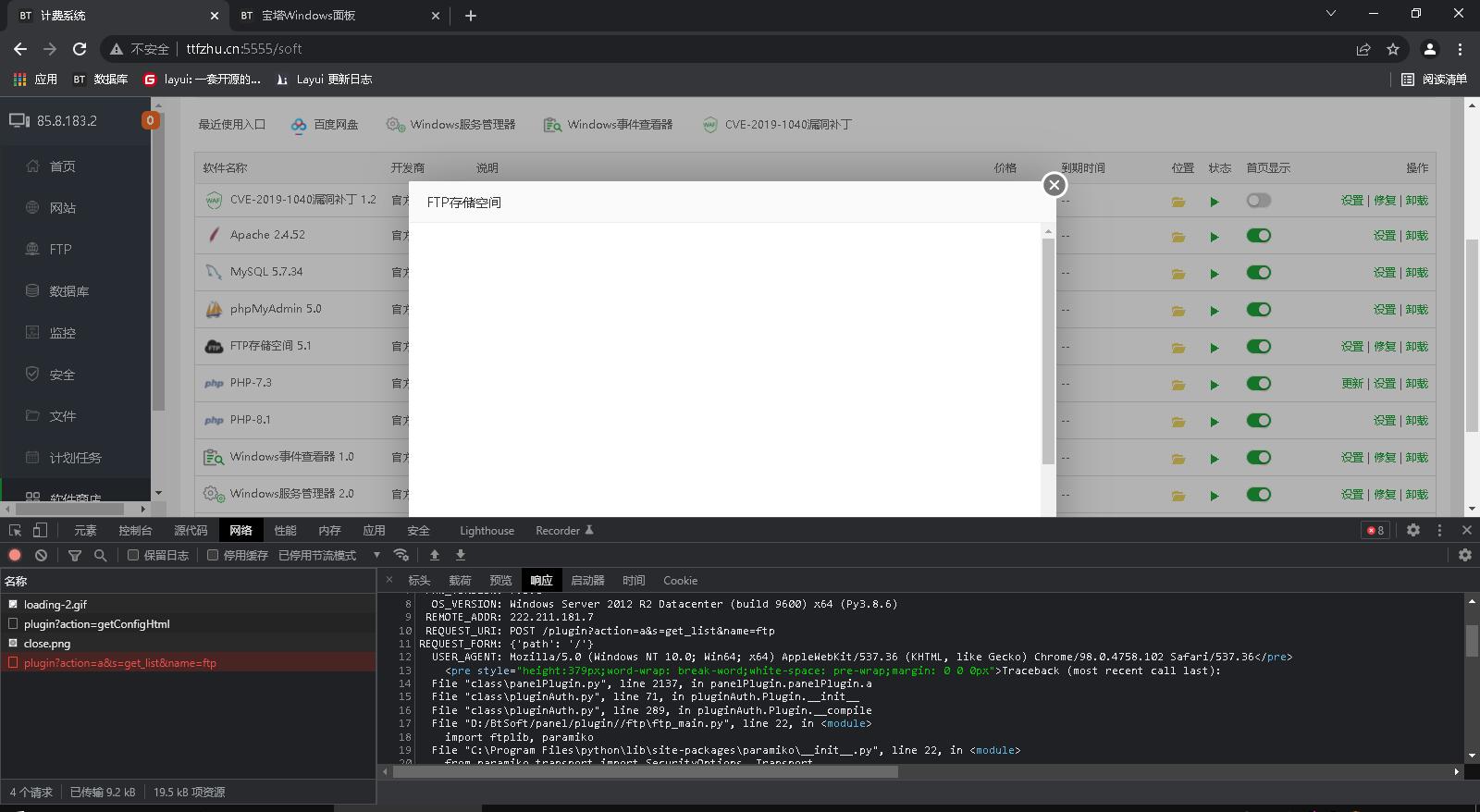Click 修复 for FTP存储空间 5.1
1480x812 pixels.
click(1385, 347)
